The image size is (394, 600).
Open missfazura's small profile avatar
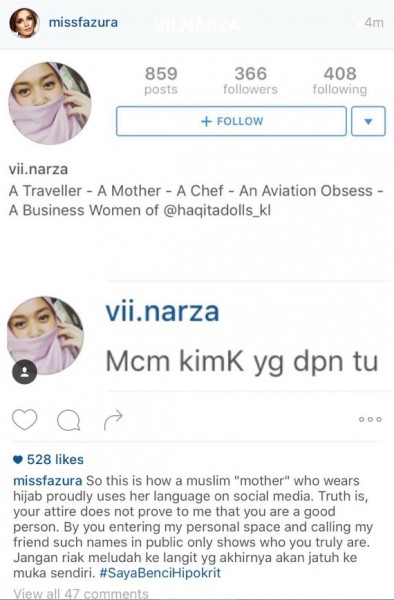(24, 23)
